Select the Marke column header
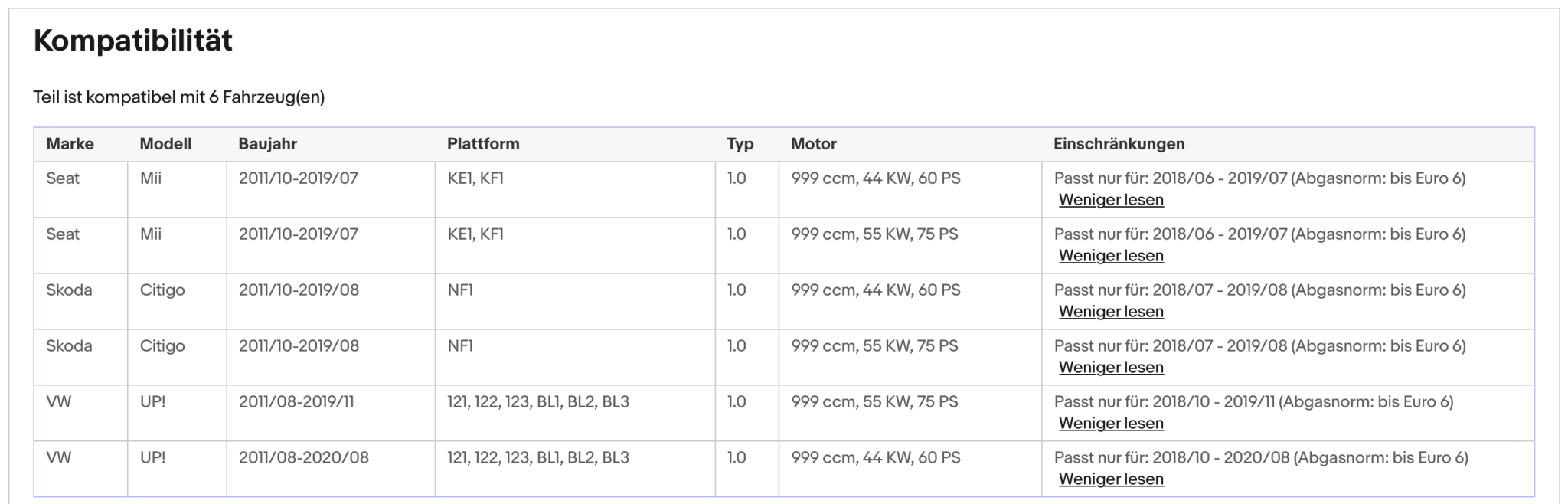 (70, 144)
